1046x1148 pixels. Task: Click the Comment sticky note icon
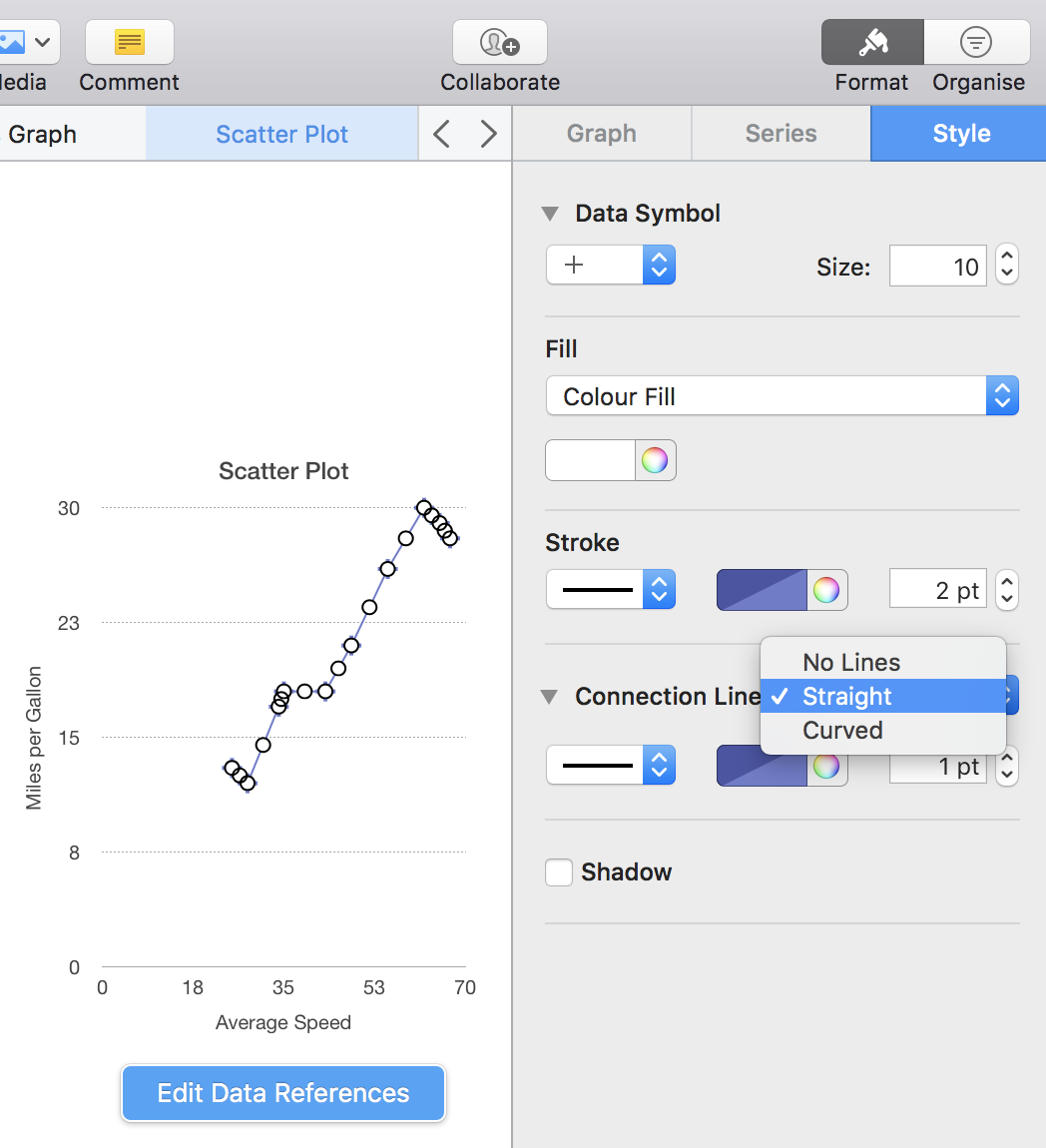pos(130,43)
